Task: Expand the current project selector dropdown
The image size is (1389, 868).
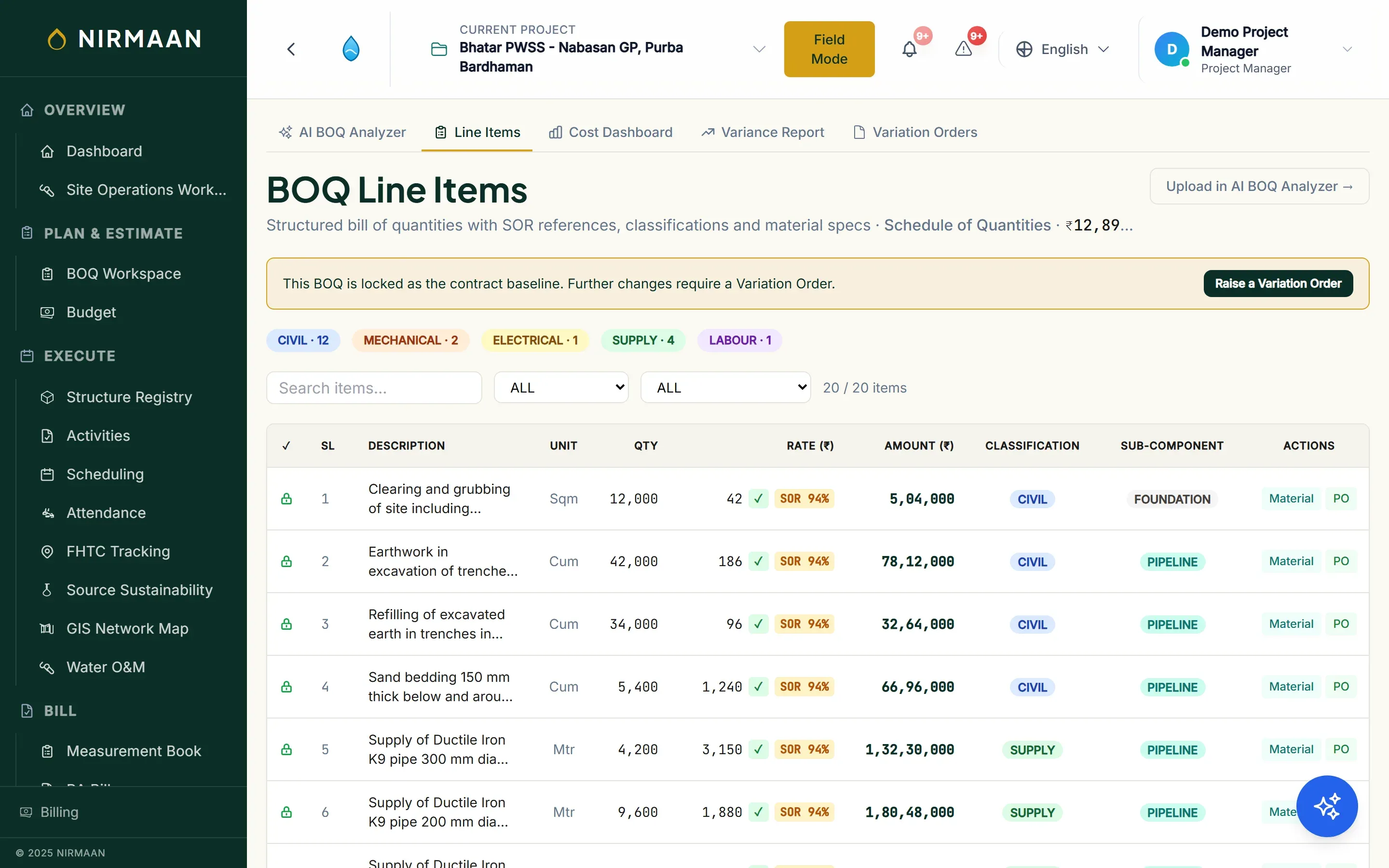Action: tap(759, 49)
